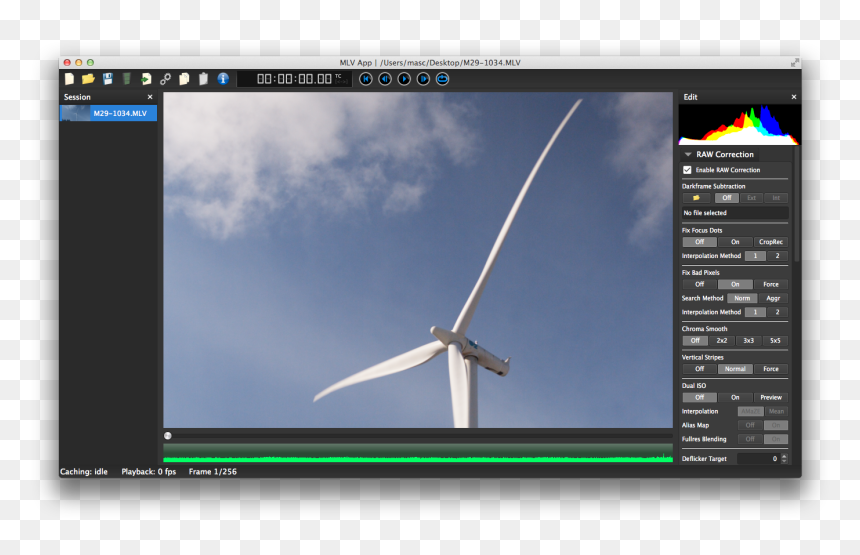Image resolution: width=860 pixels, height=555 pixels.
Task: Collapse the RAW Correction section
Action: (x=688, y=155)
